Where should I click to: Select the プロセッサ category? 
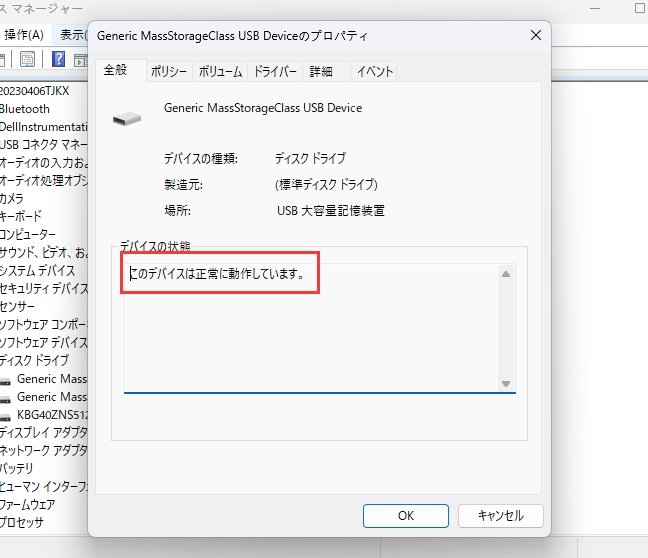tap(21, 522)
